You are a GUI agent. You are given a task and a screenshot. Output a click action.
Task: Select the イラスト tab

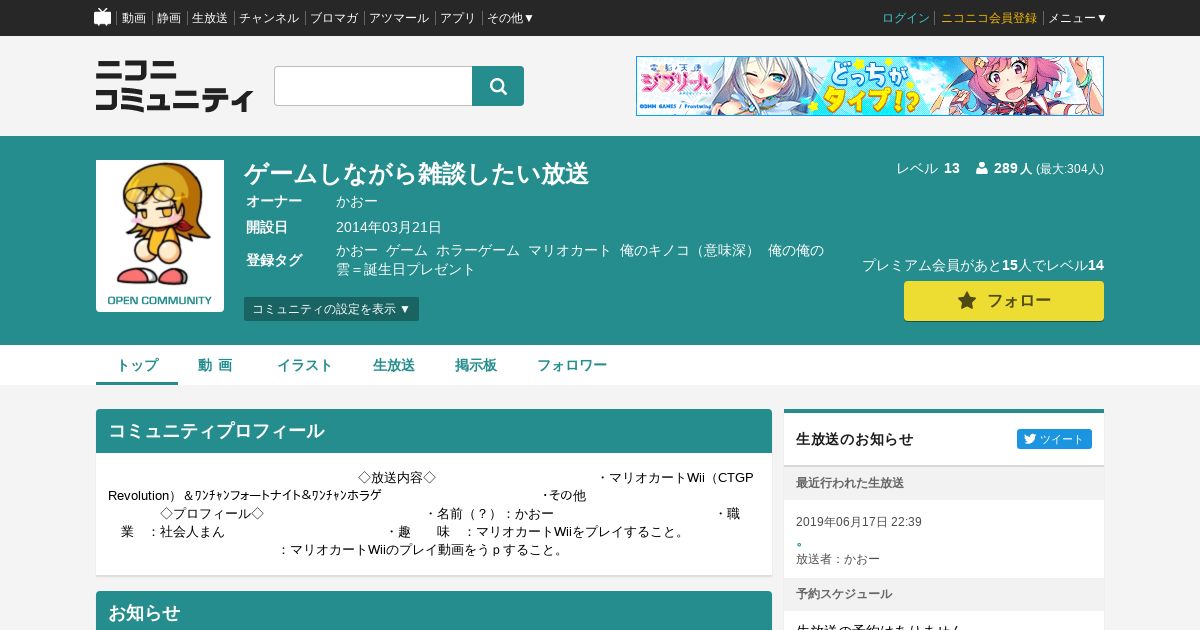305,365
